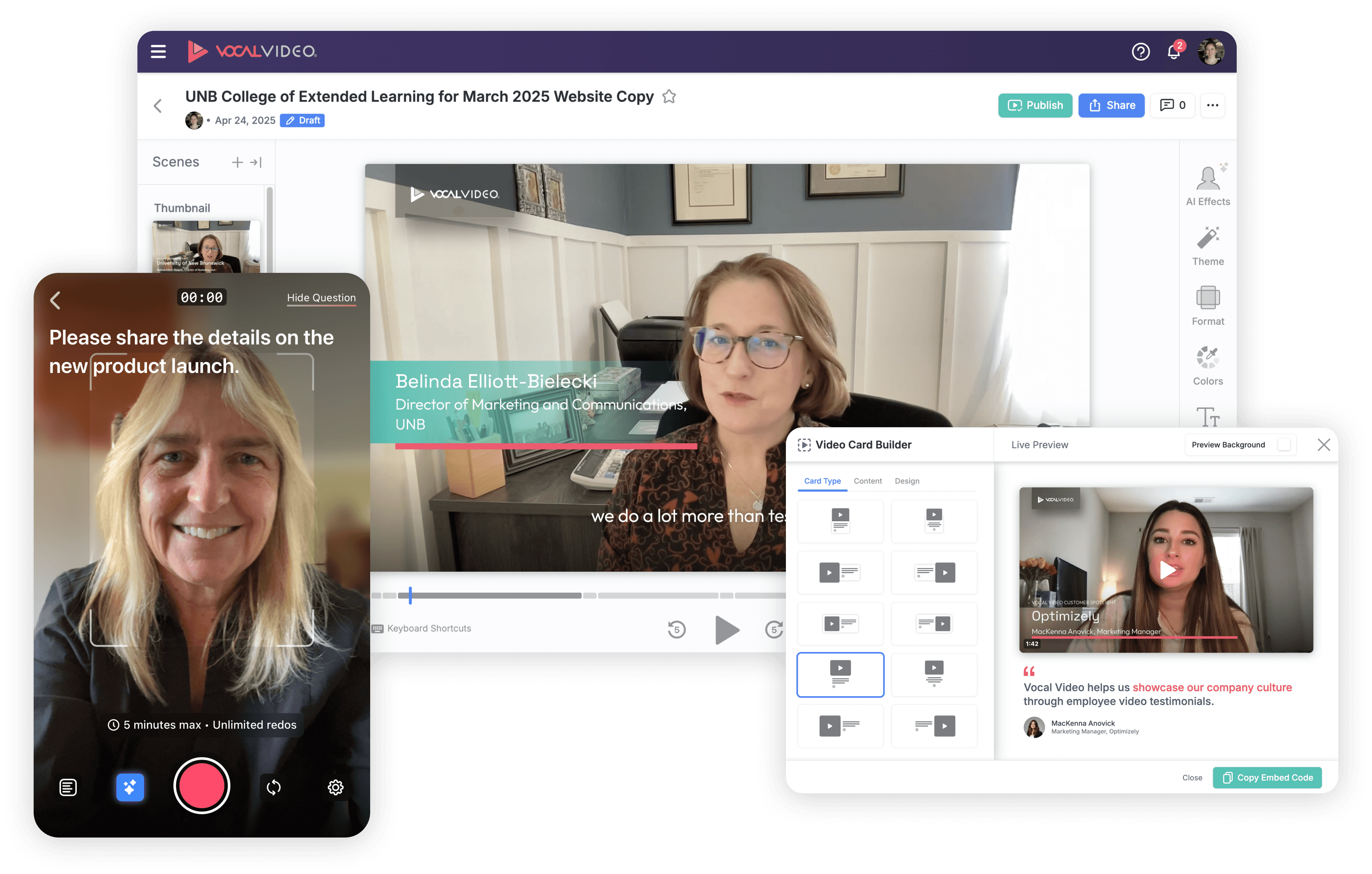Open the script teleprompter icon in recorder
This screenshot has width=1372, height=874.
click(68, 787)
